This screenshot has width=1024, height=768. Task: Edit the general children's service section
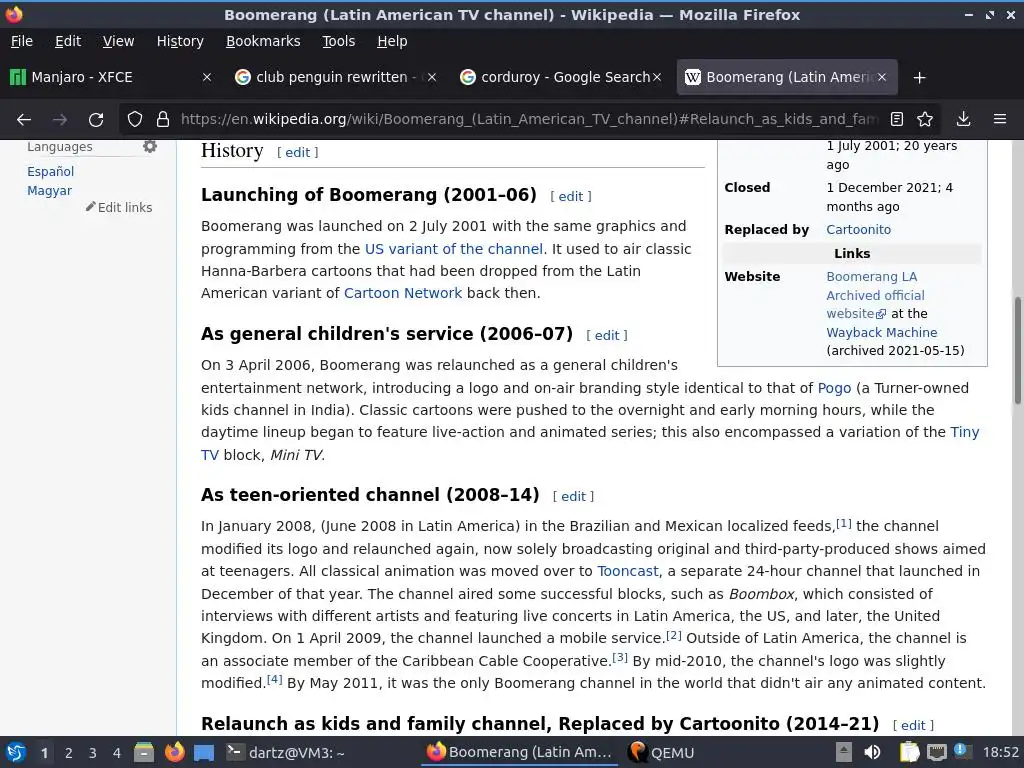pyautogui.click(x=607, y=336)
